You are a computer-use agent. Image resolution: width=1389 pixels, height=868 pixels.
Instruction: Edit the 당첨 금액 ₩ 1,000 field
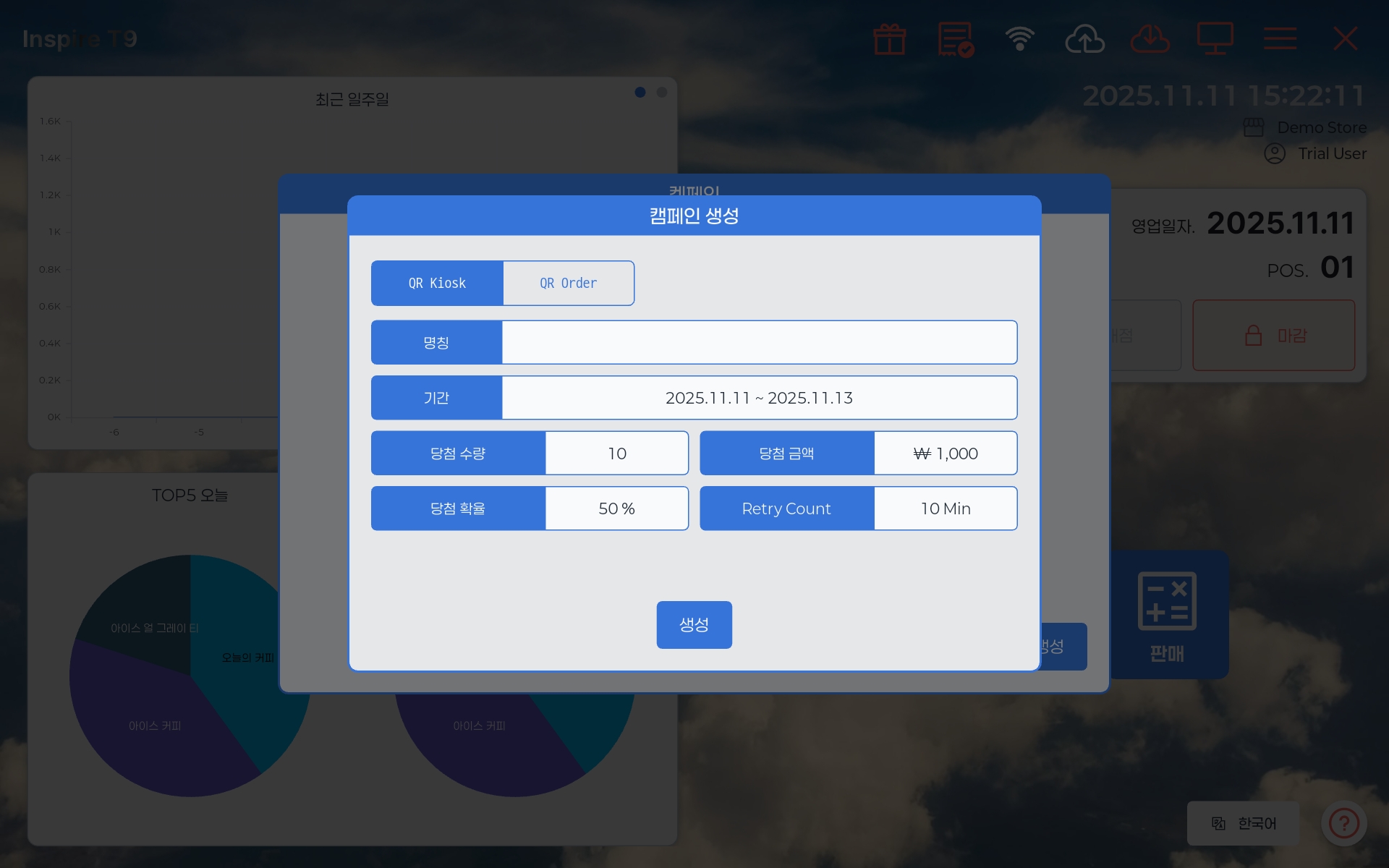tap(945, 454)
